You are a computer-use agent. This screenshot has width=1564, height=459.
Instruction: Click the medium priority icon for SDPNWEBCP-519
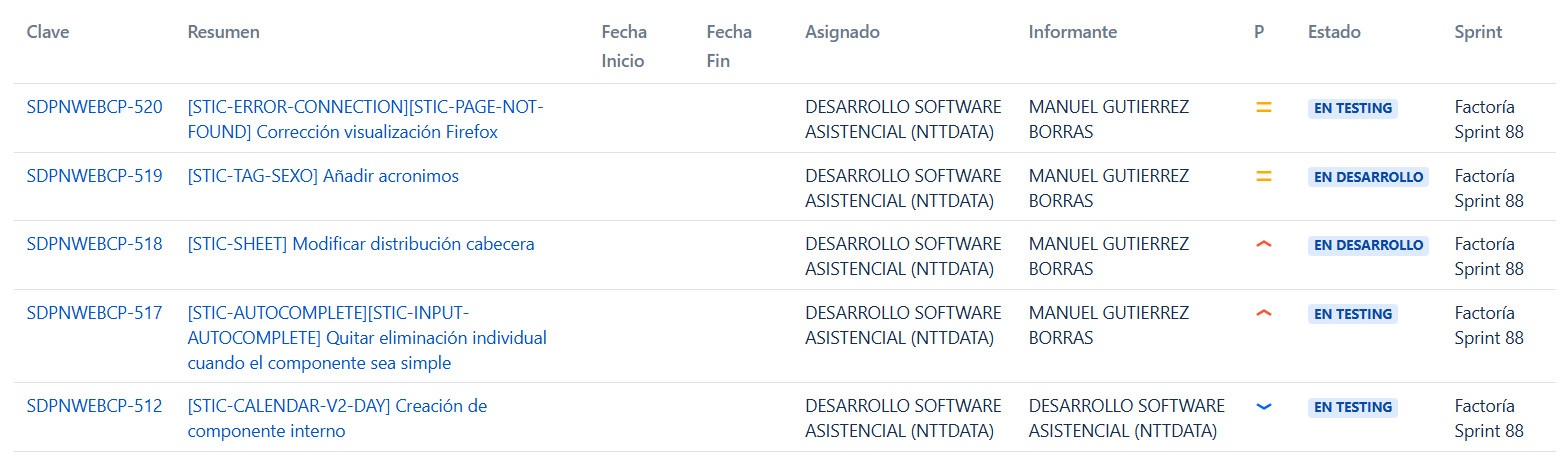click(1263, 176)
